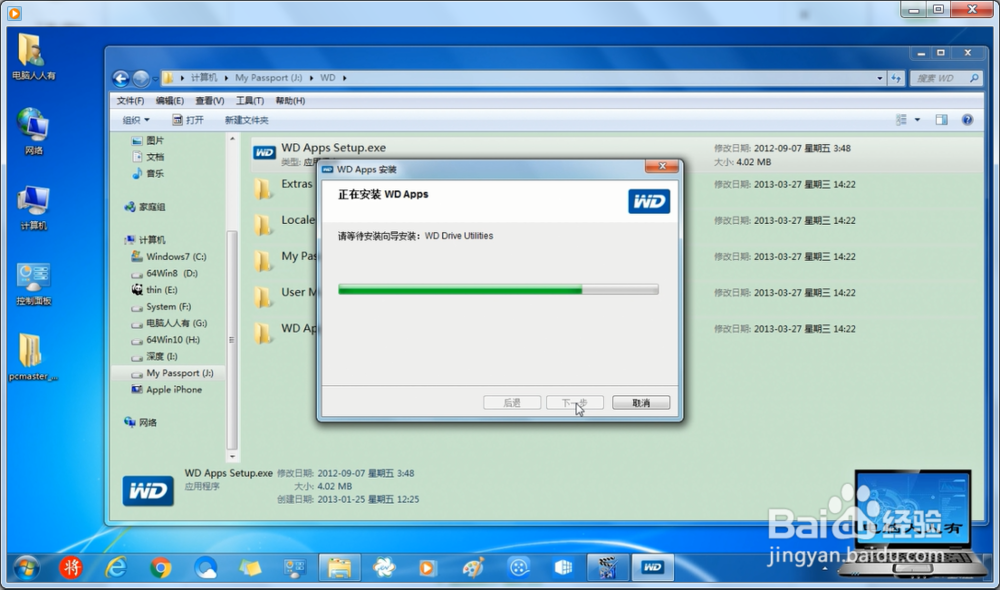Select the Locale folder icon
The width and height of the screenshot is (1000, 590).
263,225
